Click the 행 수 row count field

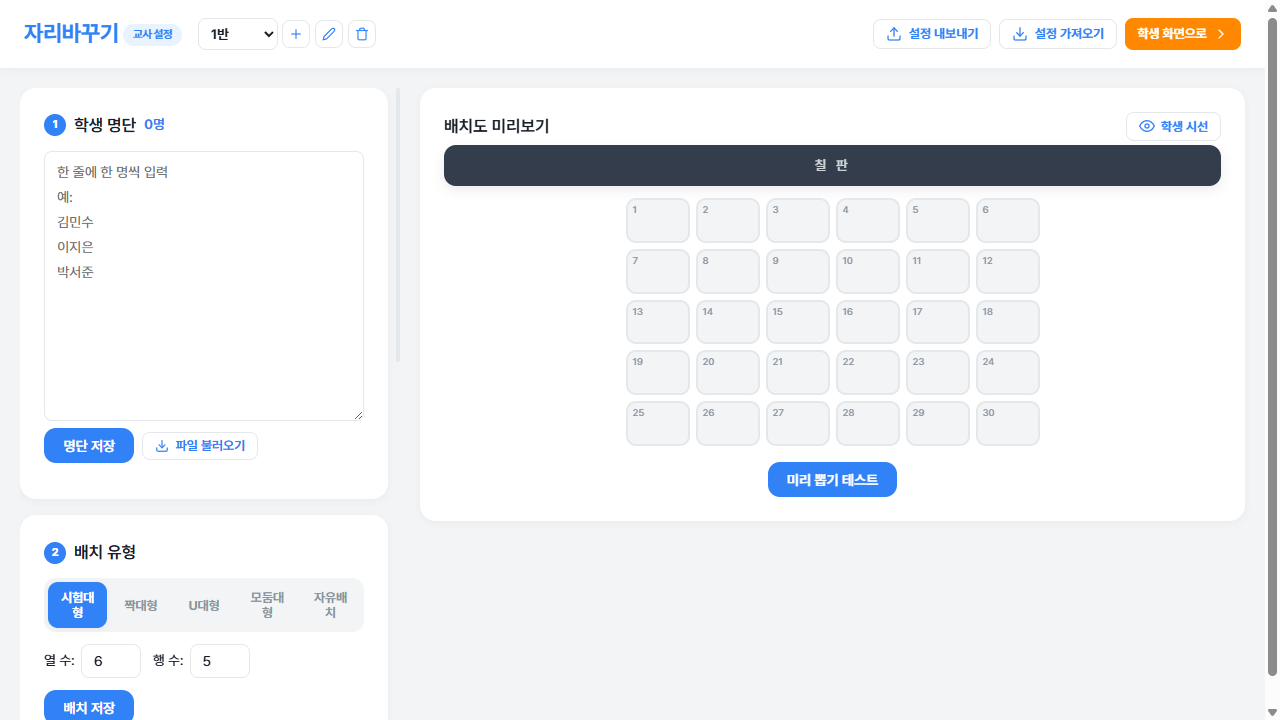tap(219, 661)
